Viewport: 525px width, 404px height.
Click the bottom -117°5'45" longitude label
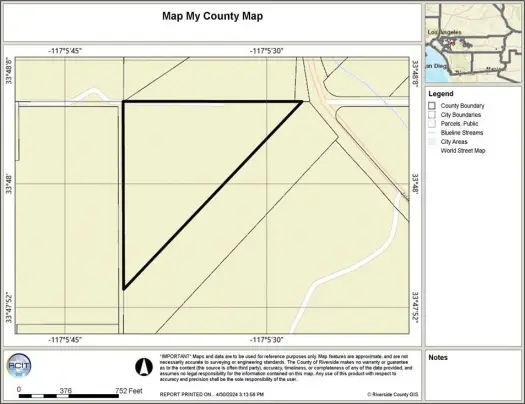65,340
